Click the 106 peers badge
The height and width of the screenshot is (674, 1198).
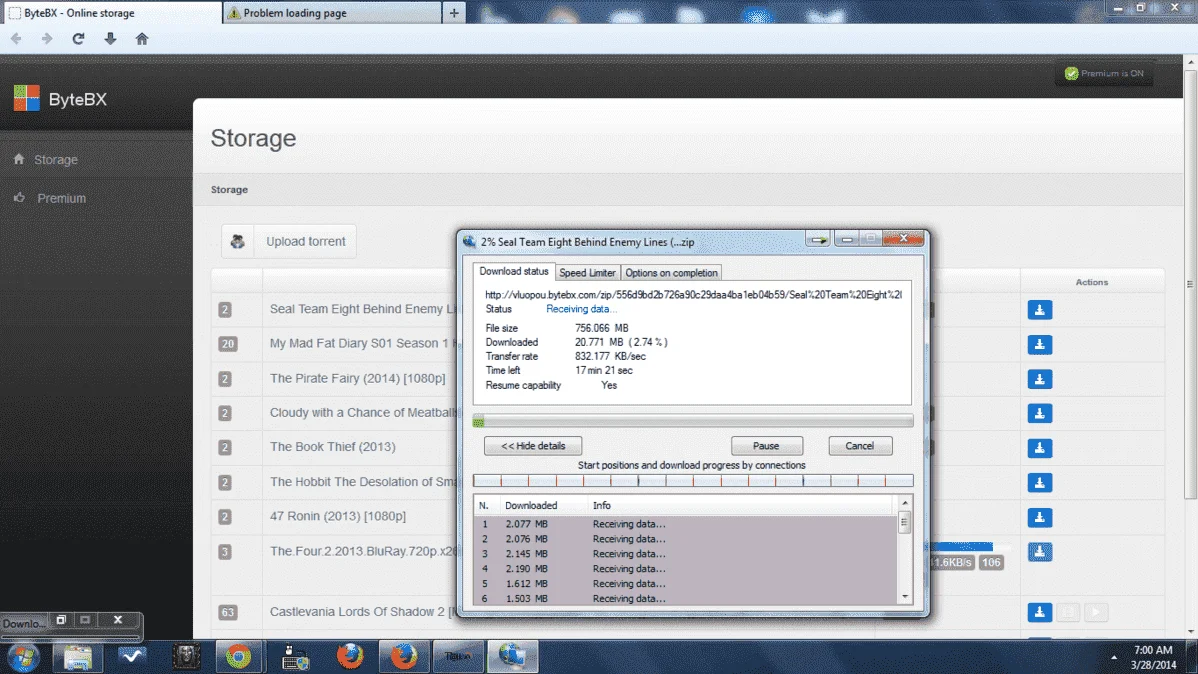[991, 562]
